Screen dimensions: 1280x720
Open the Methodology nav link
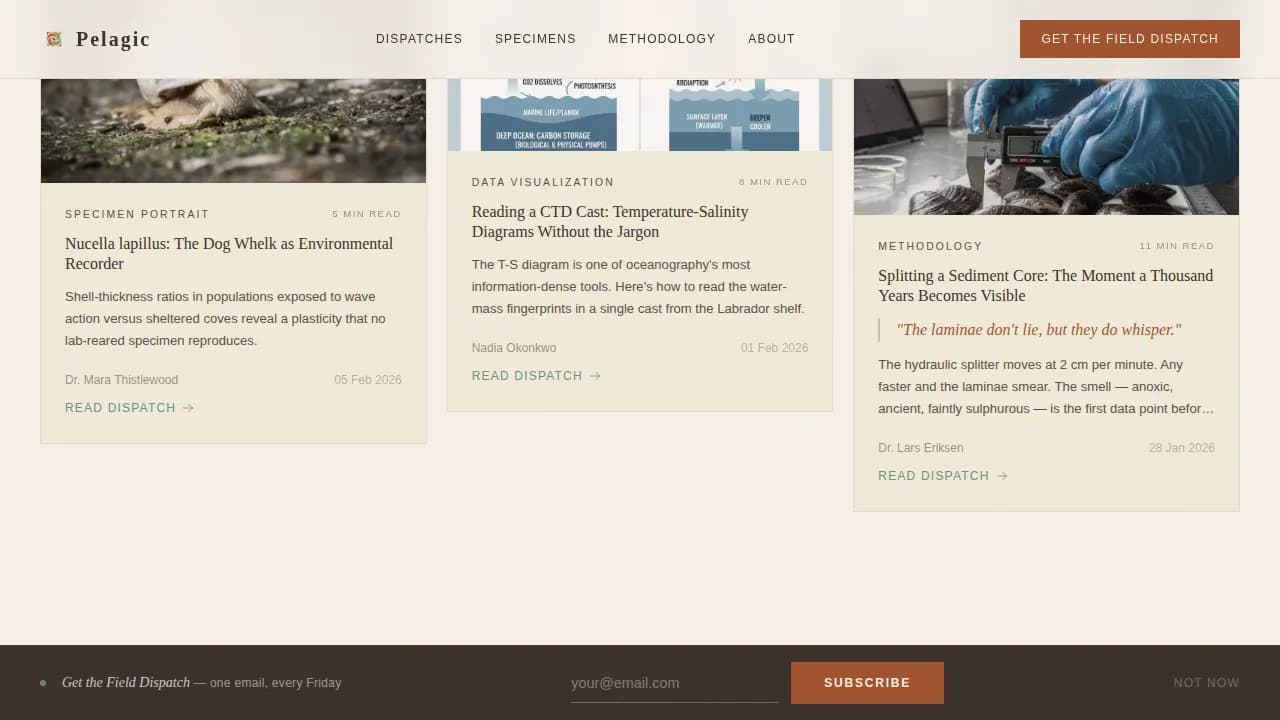pyautogui.click(x=662, y=39)
